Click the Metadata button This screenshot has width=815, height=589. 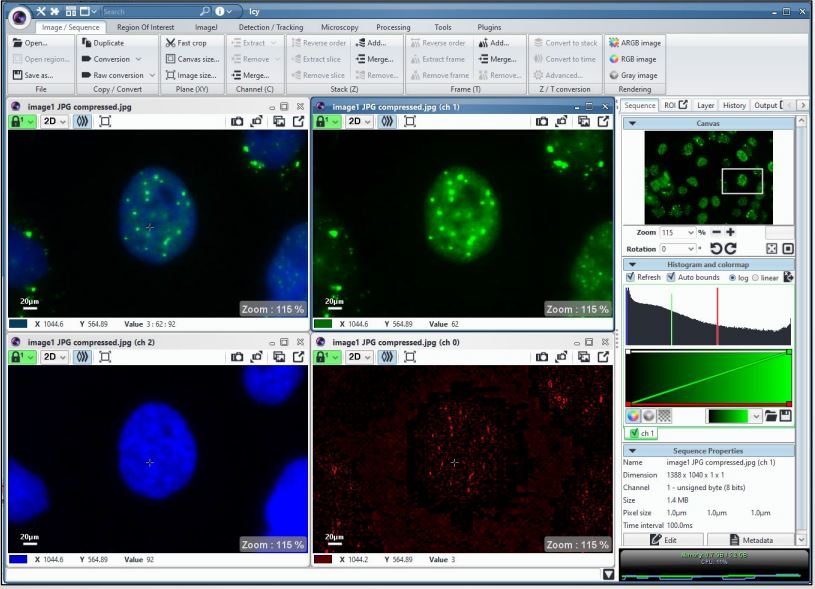tap(749, 540)
